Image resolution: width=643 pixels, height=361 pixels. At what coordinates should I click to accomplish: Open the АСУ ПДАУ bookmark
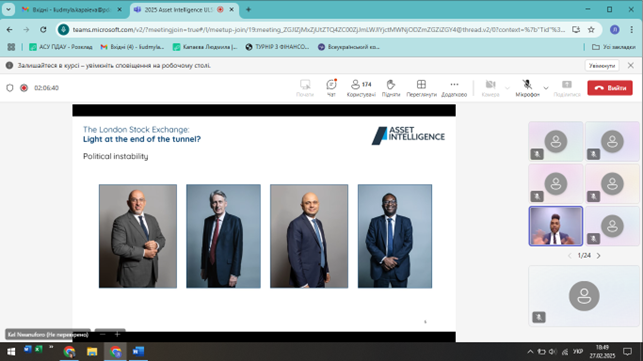point(61,47)
